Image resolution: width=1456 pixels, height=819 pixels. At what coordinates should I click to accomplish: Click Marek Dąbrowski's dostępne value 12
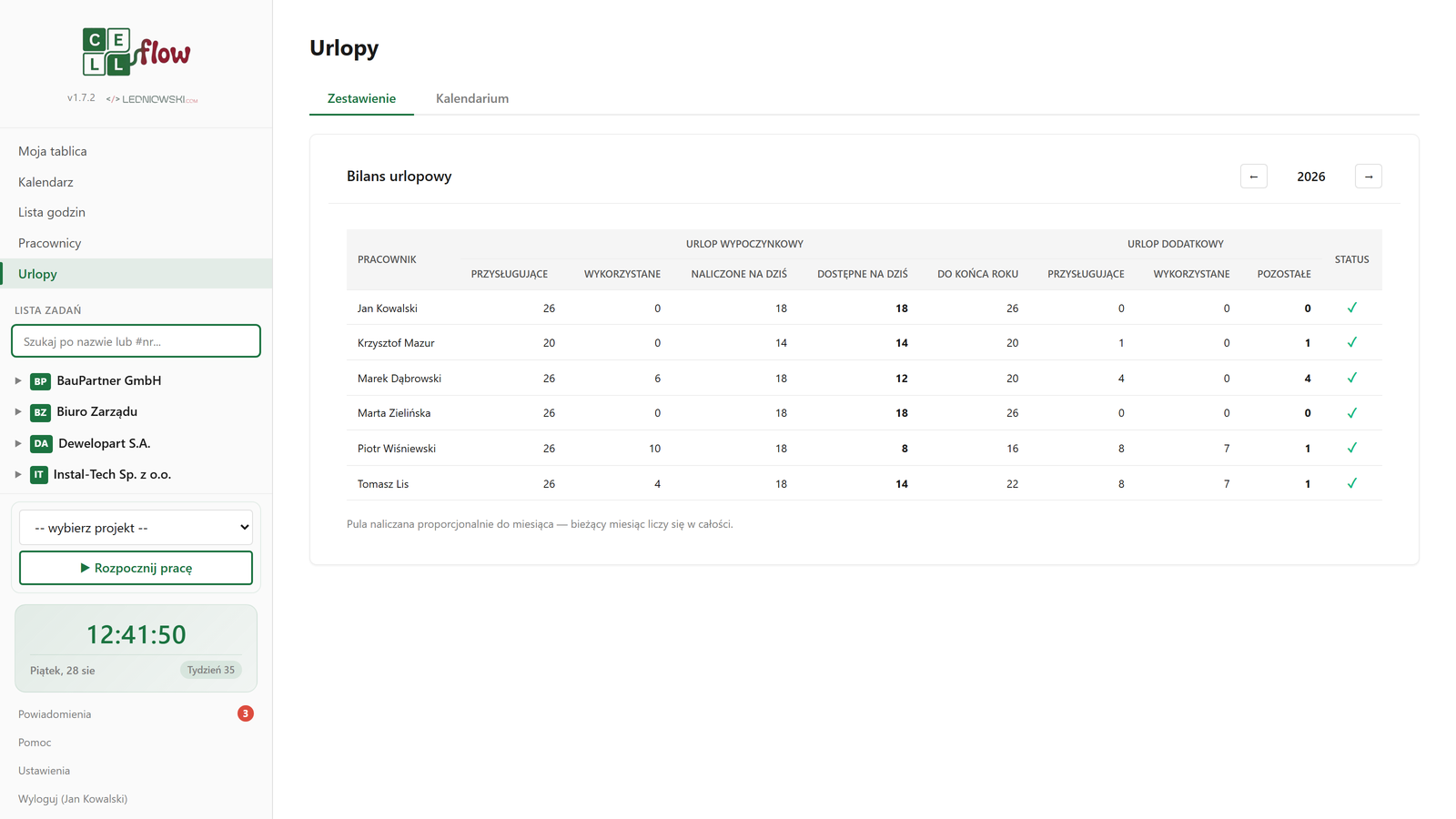(902, 379)
